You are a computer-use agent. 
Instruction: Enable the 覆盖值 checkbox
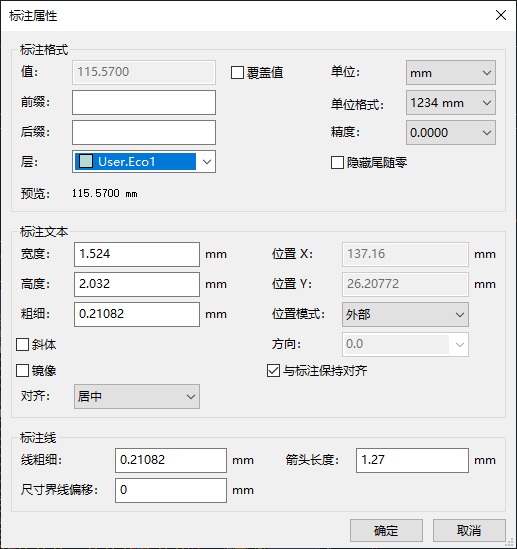pos(237,72)
